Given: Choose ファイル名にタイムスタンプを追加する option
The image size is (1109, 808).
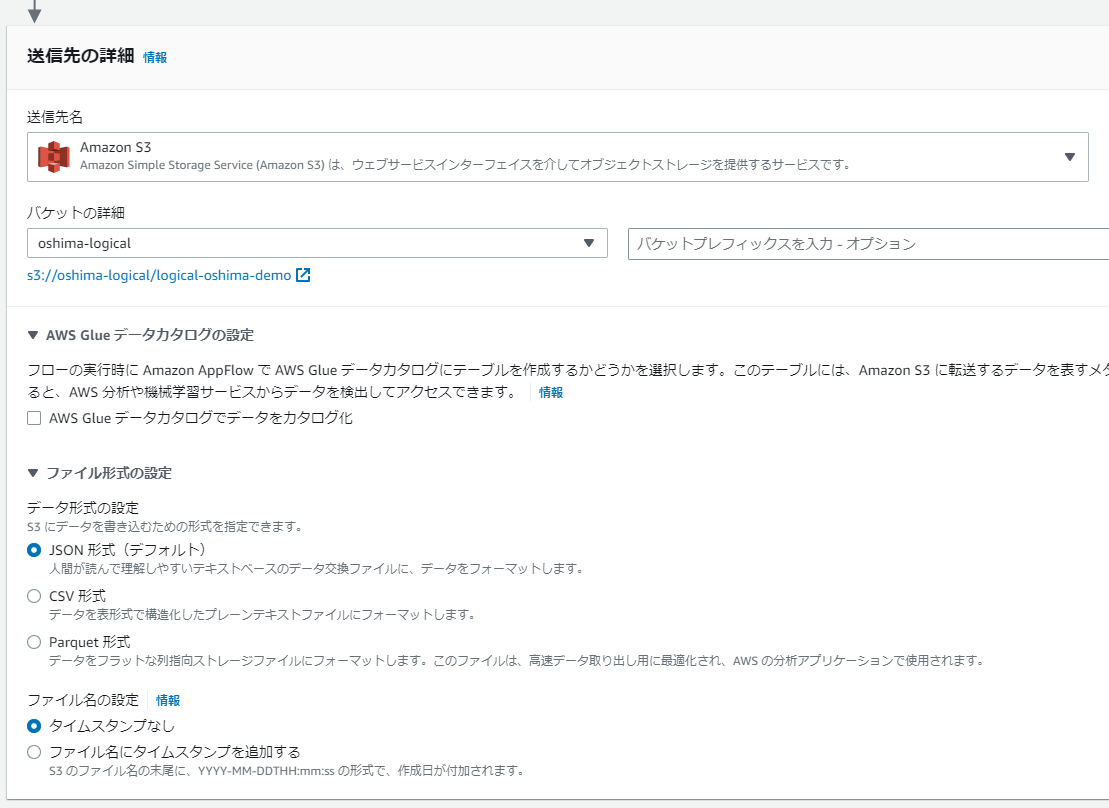Looking at the screenshot, I should [x=34, y=752].
